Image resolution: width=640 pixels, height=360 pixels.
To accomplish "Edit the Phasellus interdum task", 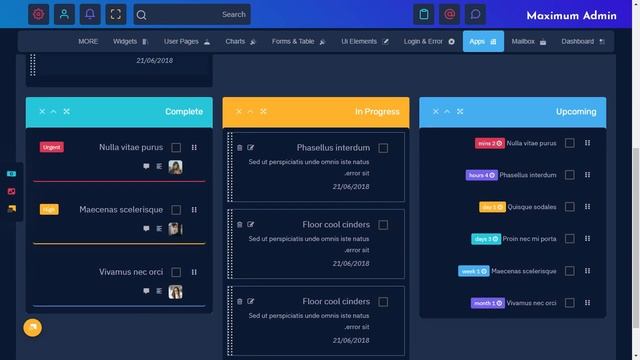I will pyautogui.click(x=251, y=147).
